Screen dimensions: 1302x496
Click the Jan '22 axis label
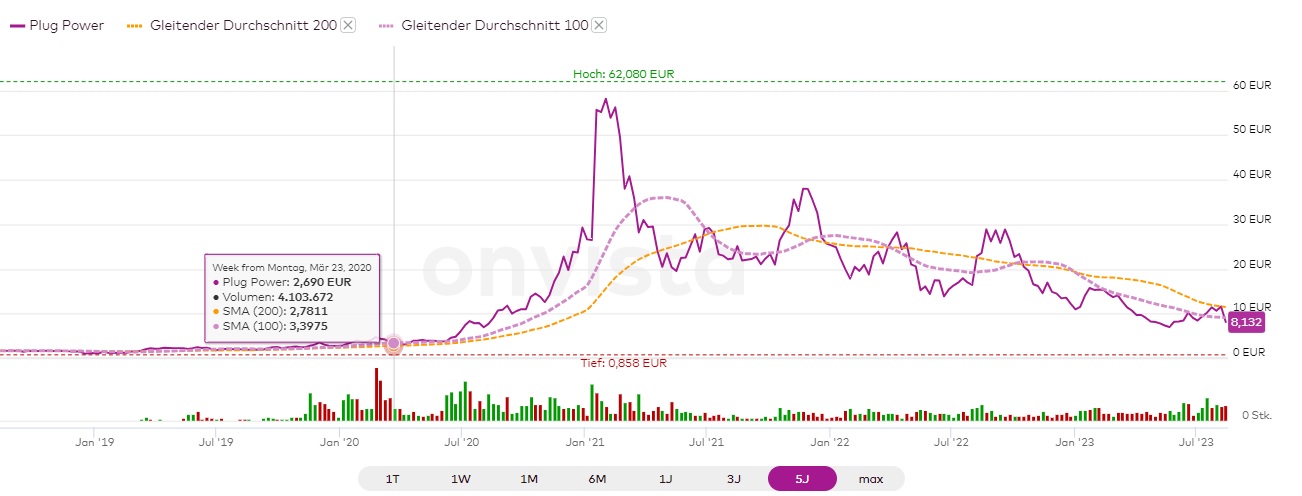[x=830, y=440]
